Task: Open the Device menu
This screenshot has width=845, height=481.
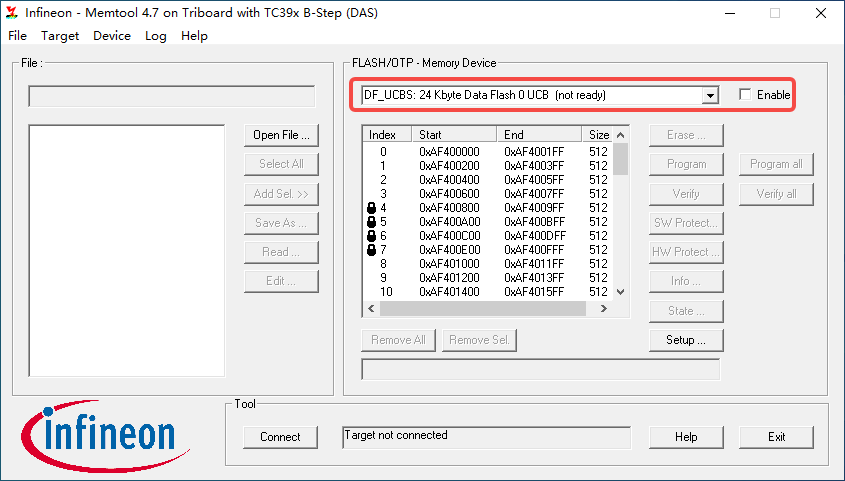Action: click(x=112, y=36)
